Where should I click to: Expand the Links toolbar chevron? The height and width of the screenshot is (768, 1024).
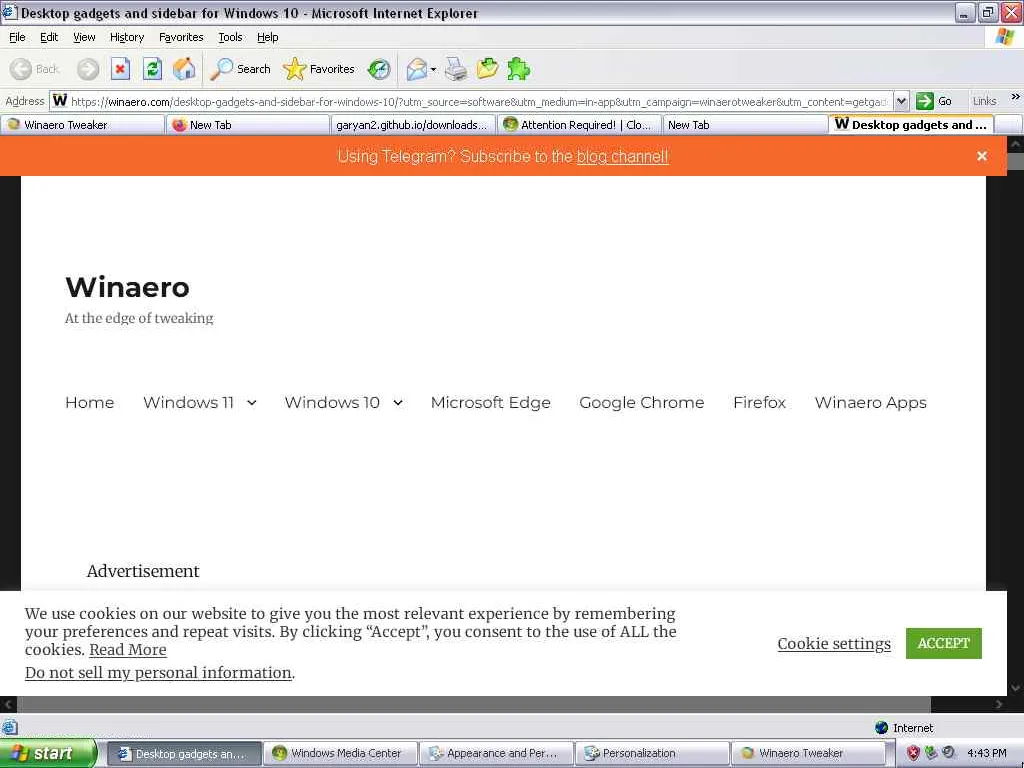[x=1016, y=97]
